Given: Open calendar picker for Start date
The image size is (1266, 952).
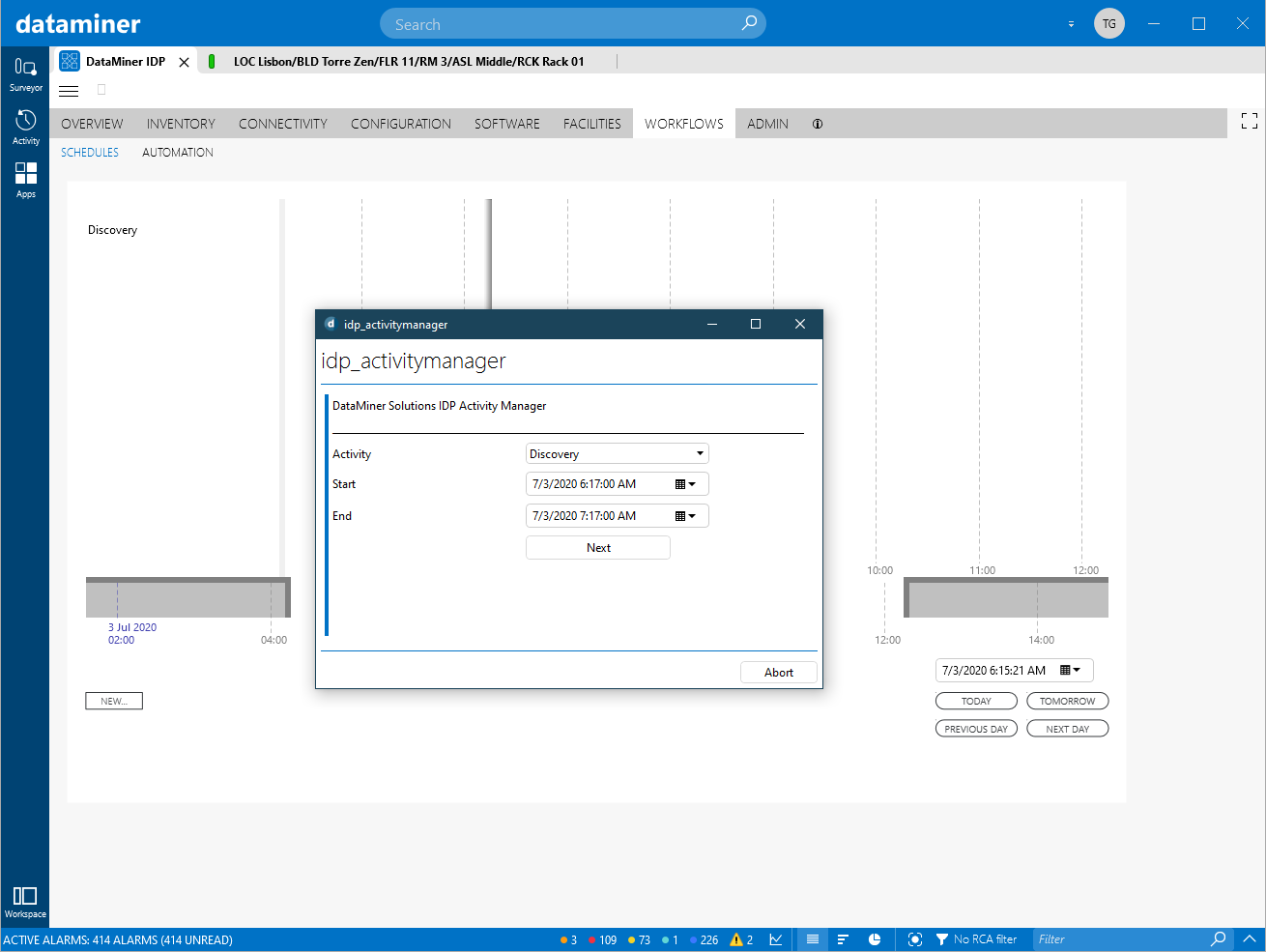Looking at the screenshot, I should coord(685,484).
